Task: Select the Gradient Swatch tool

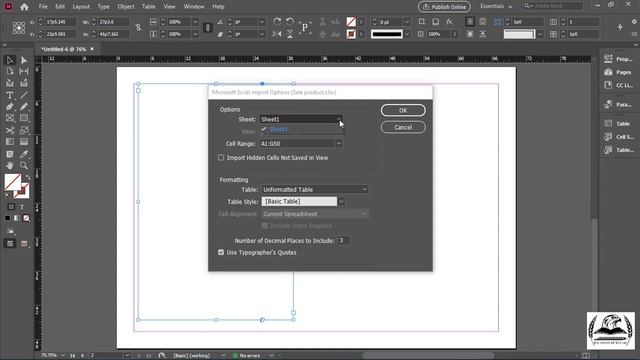Action: coord(10,142)
